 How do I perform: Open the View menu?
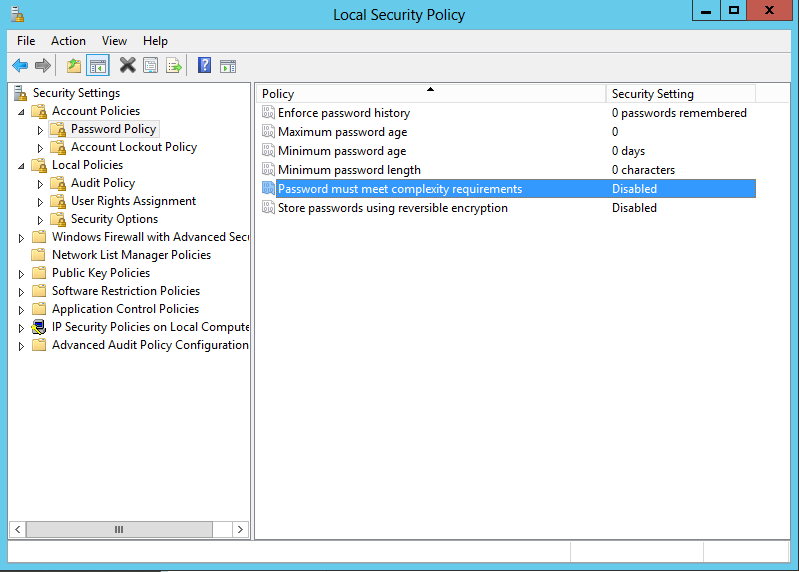click(114, 41)
